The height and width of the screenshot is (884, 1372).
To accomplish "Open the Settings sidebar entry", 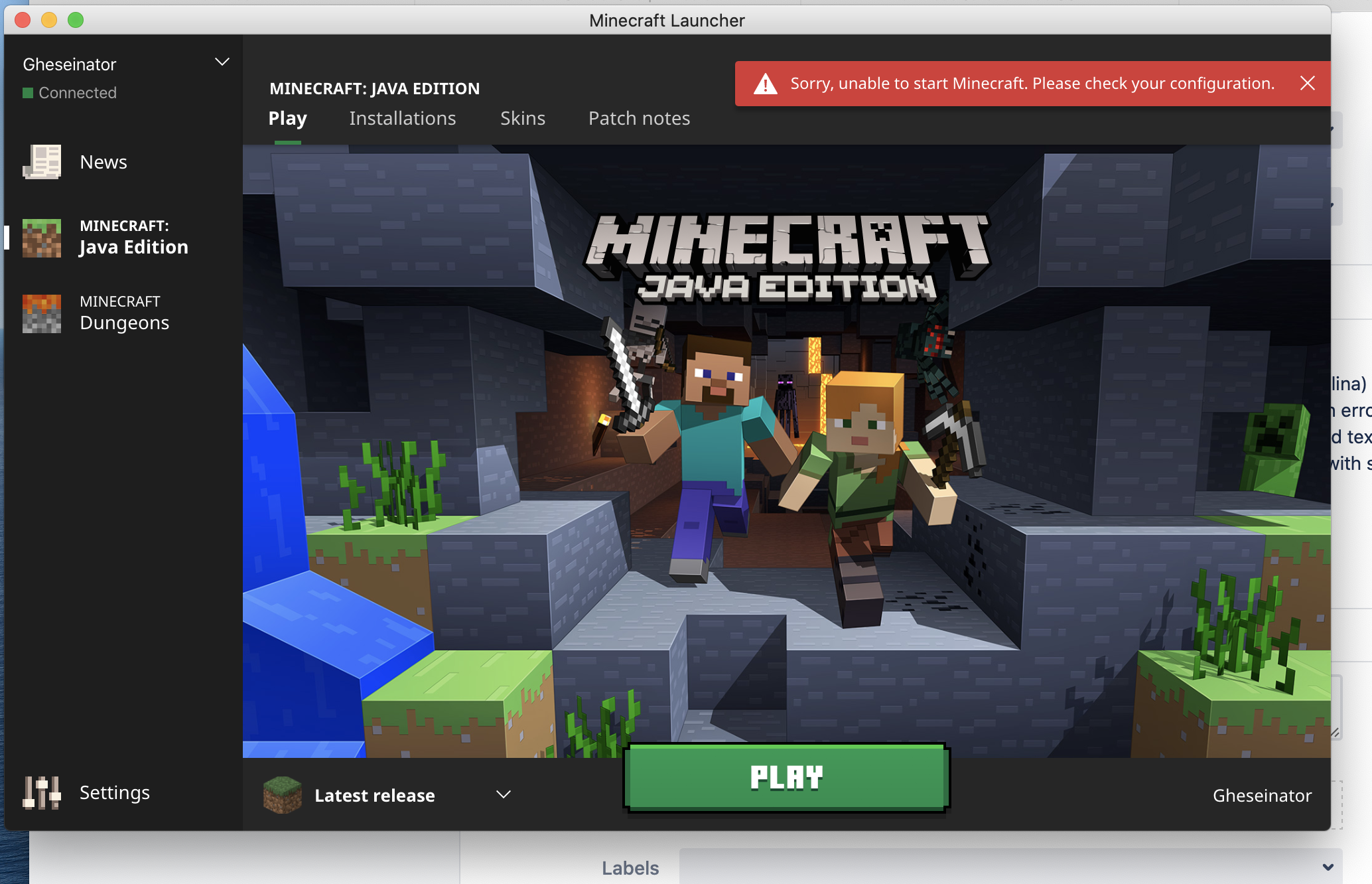I will tap(114, 792).
